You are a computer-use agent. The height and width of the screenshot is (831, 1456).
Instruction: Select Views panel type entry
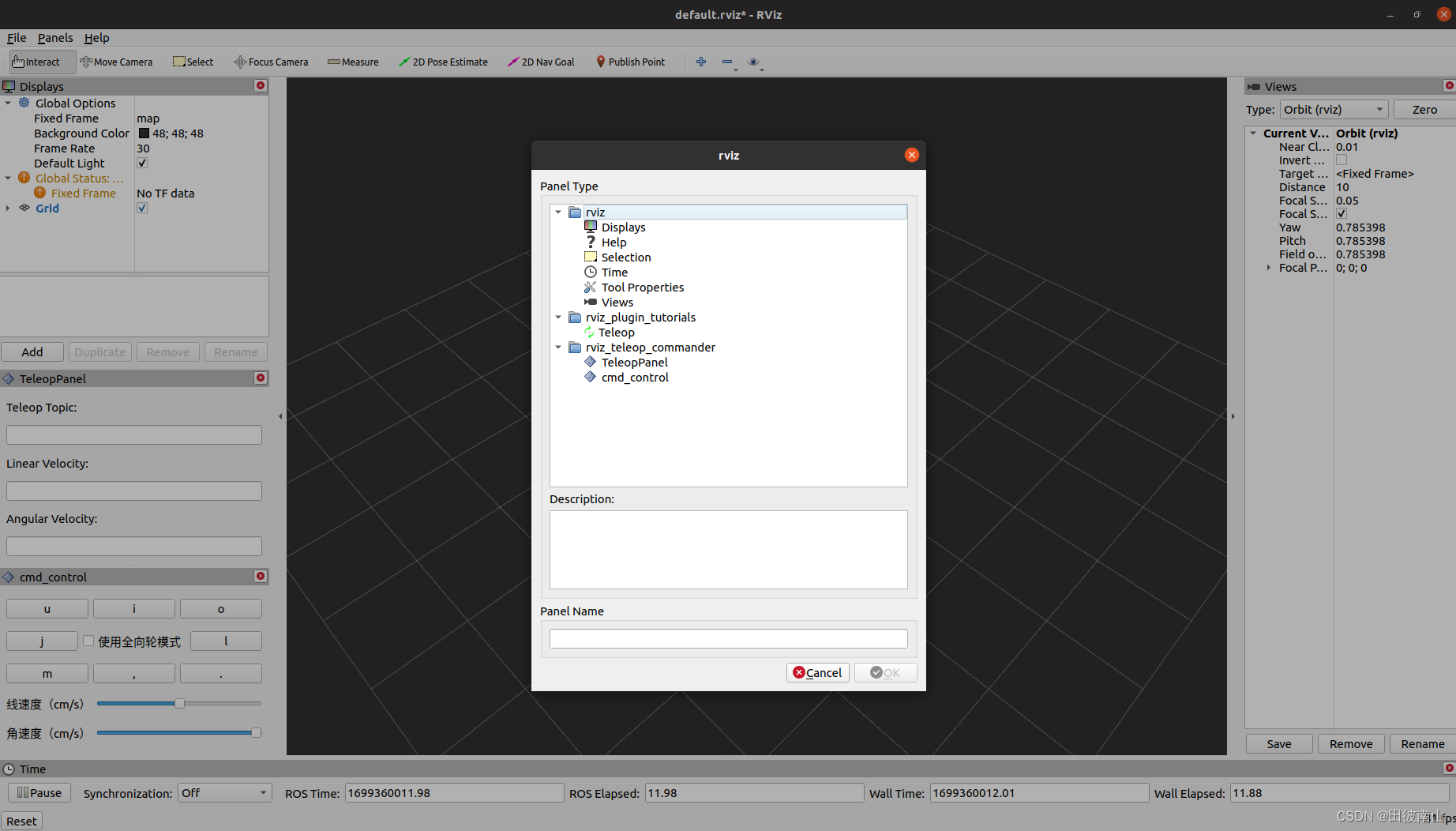(617, 303)
